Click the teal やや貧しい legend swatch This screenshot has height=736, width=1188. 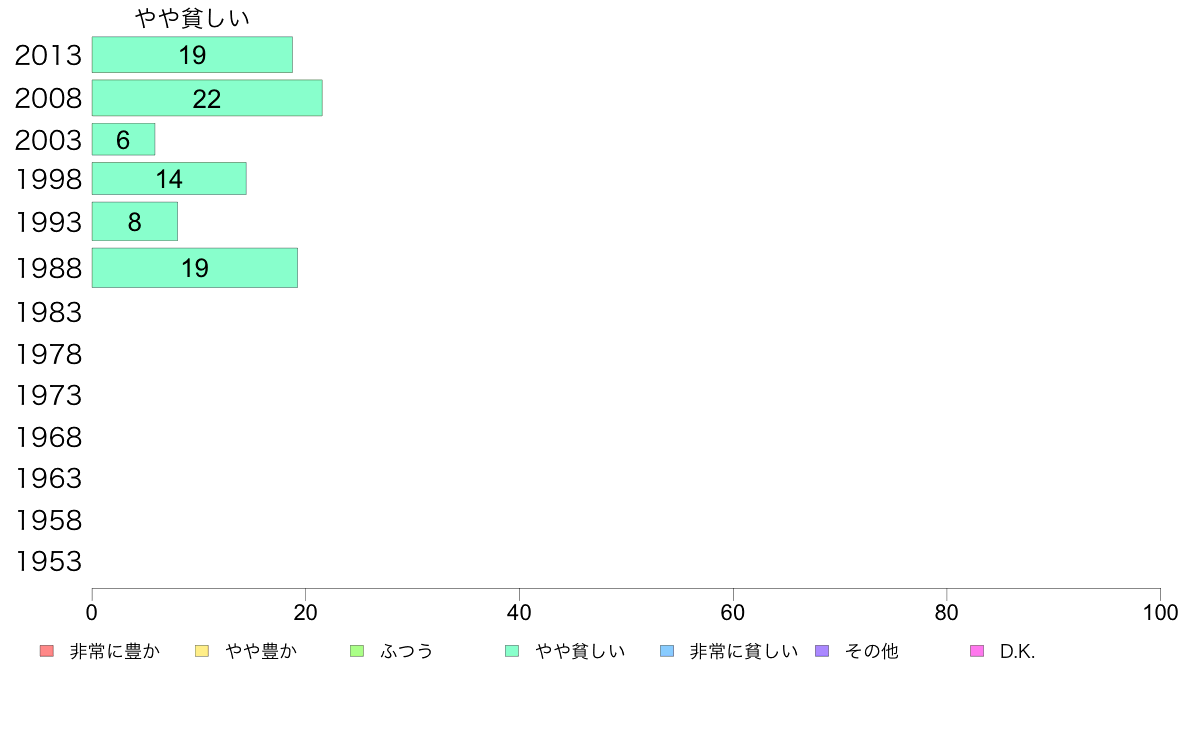[512, 651]
